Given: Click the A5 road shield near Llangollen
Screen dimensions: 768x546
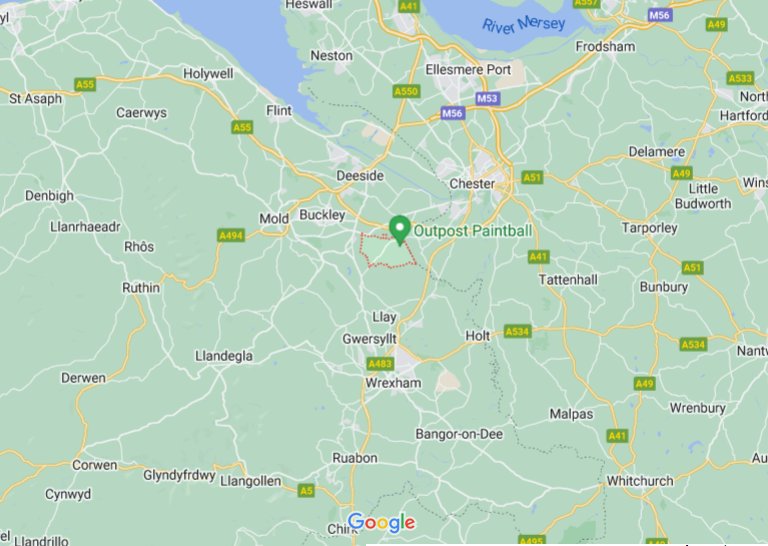Looking at the screenshot, I should coord(306,491).
